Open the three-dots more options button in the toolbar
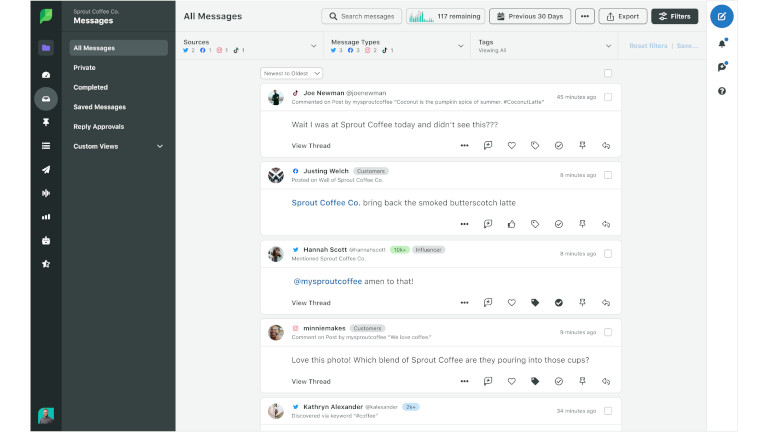 [585, 16]
